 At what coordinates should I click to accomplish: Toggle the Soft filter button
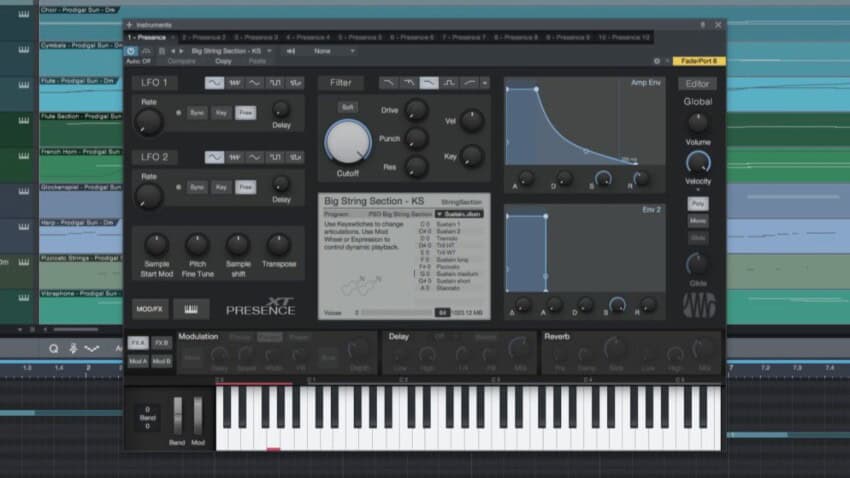347,107
